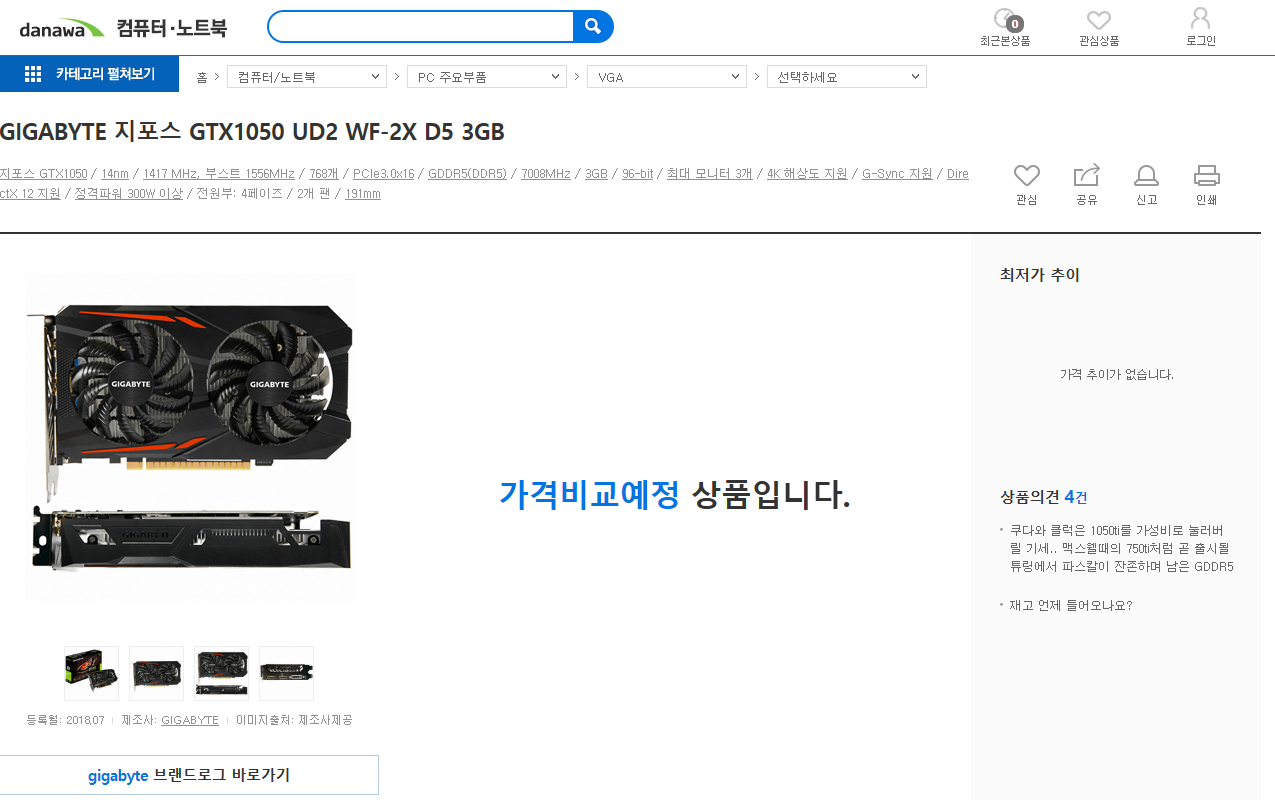Image resolution: width=1275 pixels, height=800 pixels.
Task: Open the VGA breadcrumb dropdown
Action: click(x=667, y=77)
